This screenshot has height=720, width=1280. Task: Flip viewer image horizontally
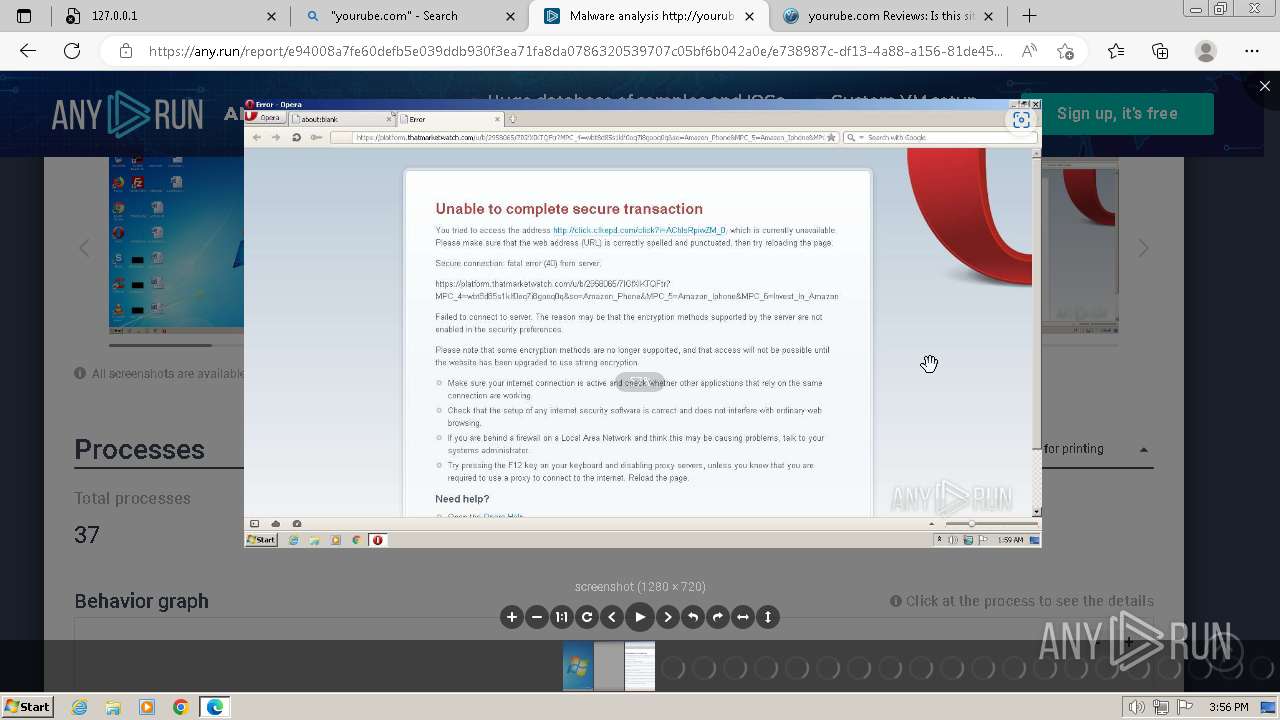click(743, 617)
